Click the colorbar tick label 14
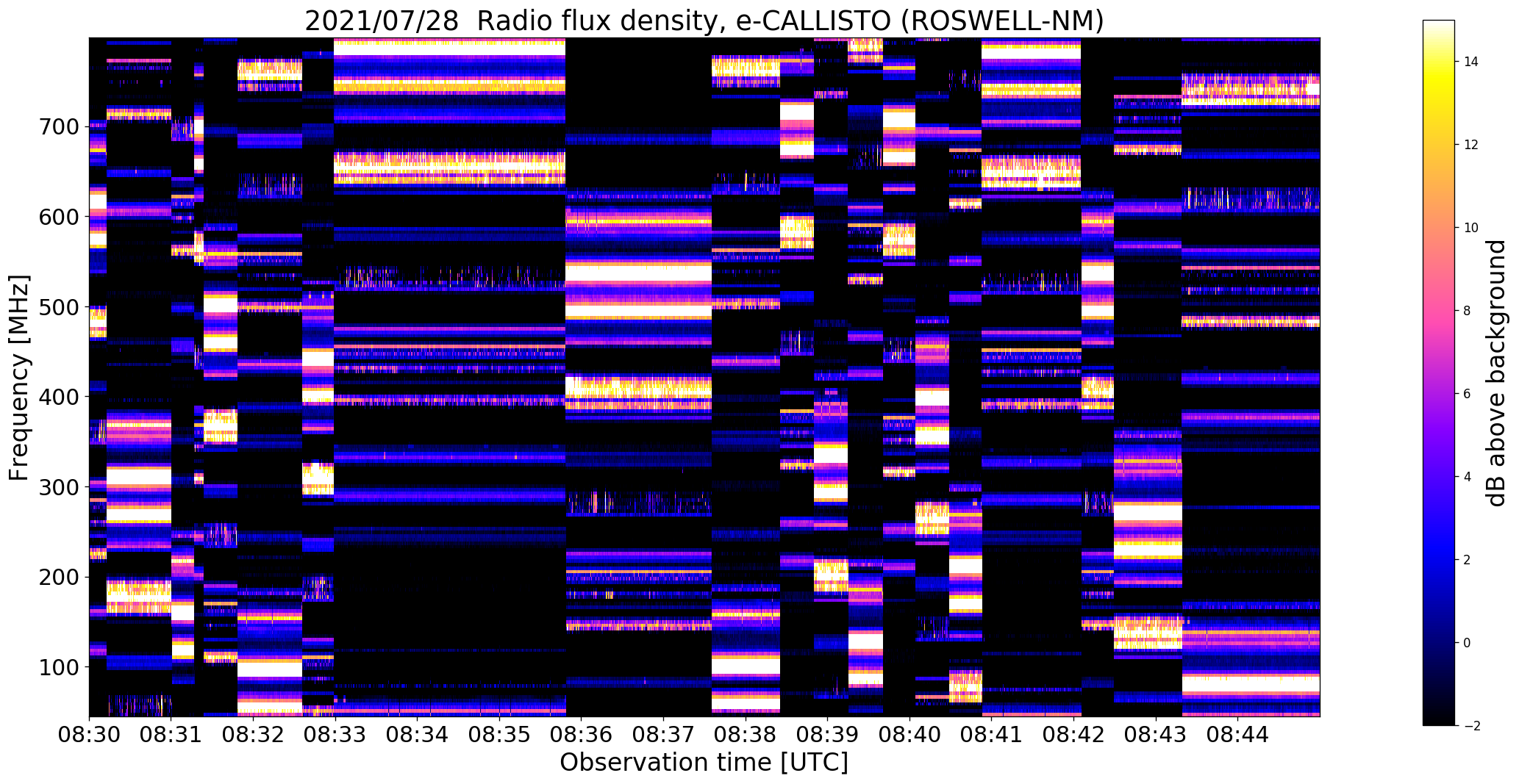The height and width of the screenshot is (784, 1519). [1471, 62]
